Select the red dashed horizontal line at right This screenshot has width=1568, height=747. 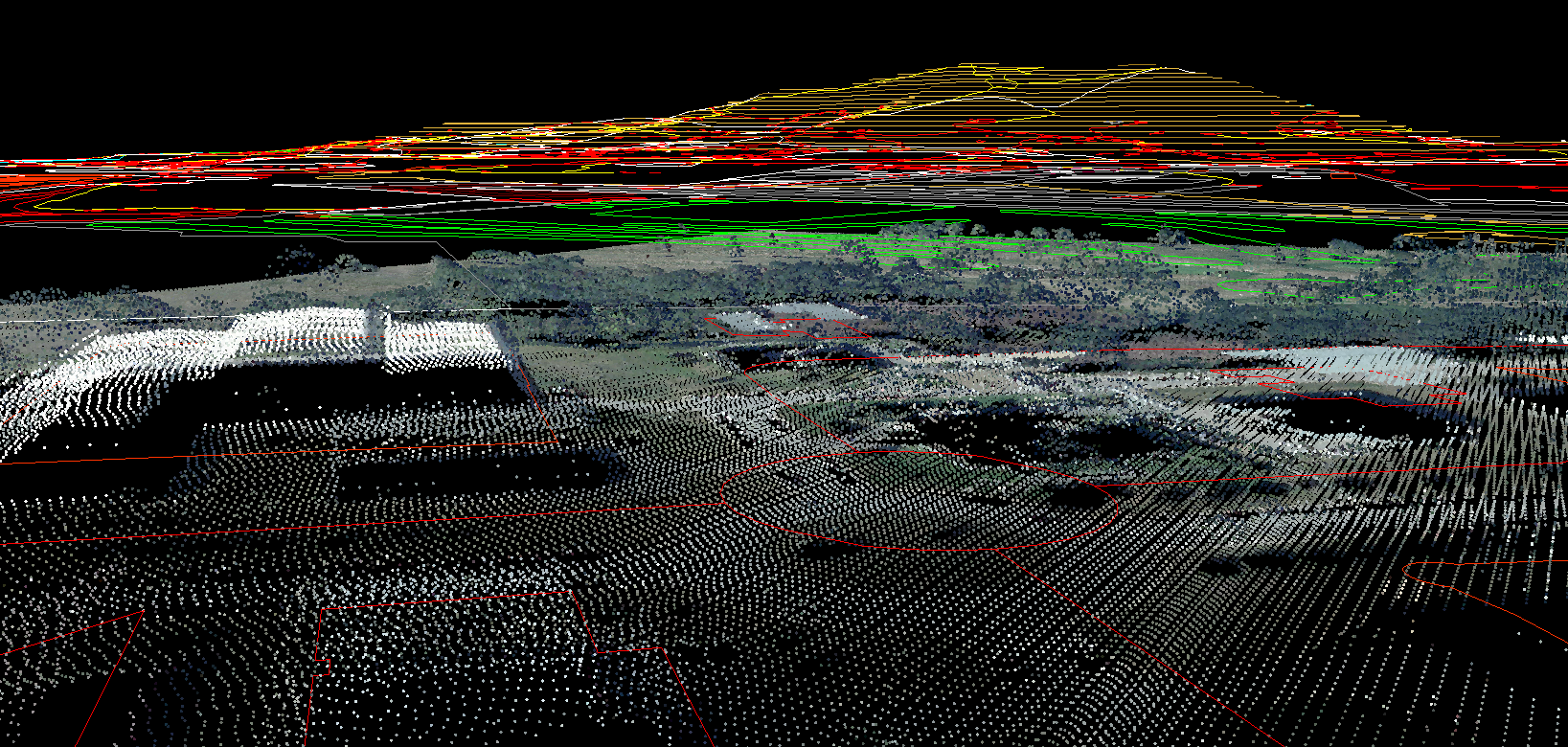point(1341,473)
